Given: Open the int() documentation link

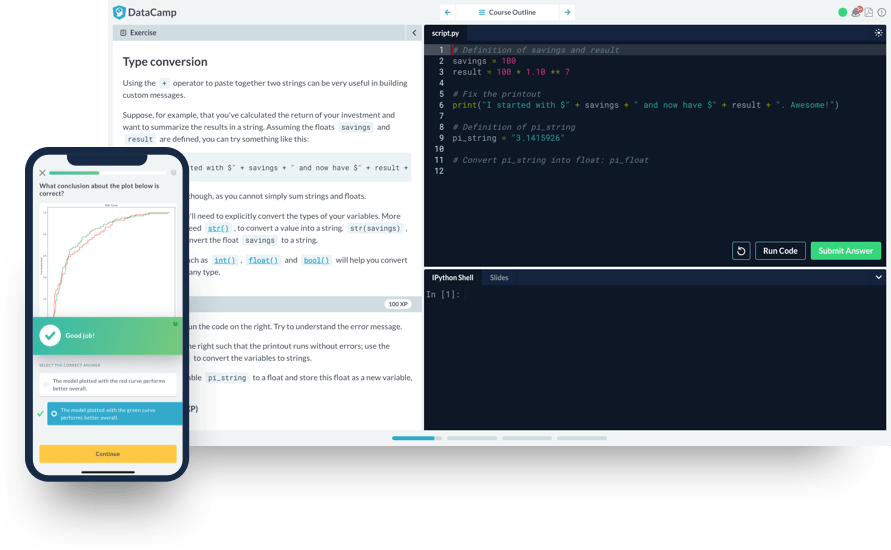Looking at the screenshot, I should [x=224, y=260].
